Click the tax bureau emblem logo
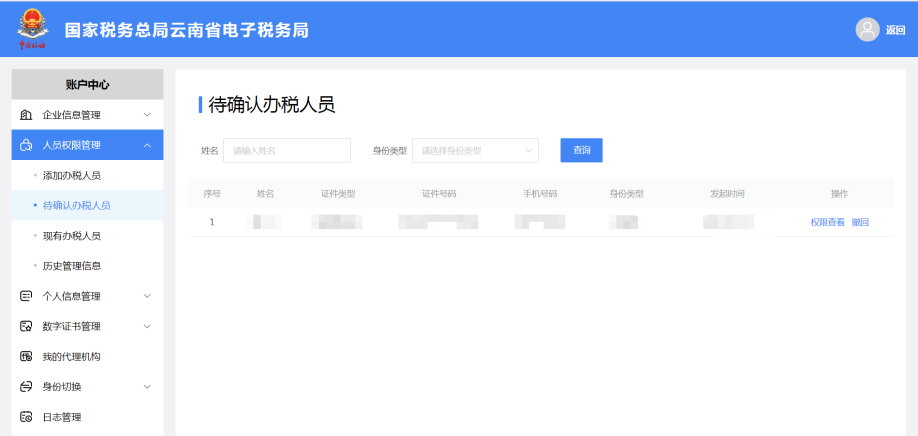Viewport: 918px width, 436px height. click(32, 29)
